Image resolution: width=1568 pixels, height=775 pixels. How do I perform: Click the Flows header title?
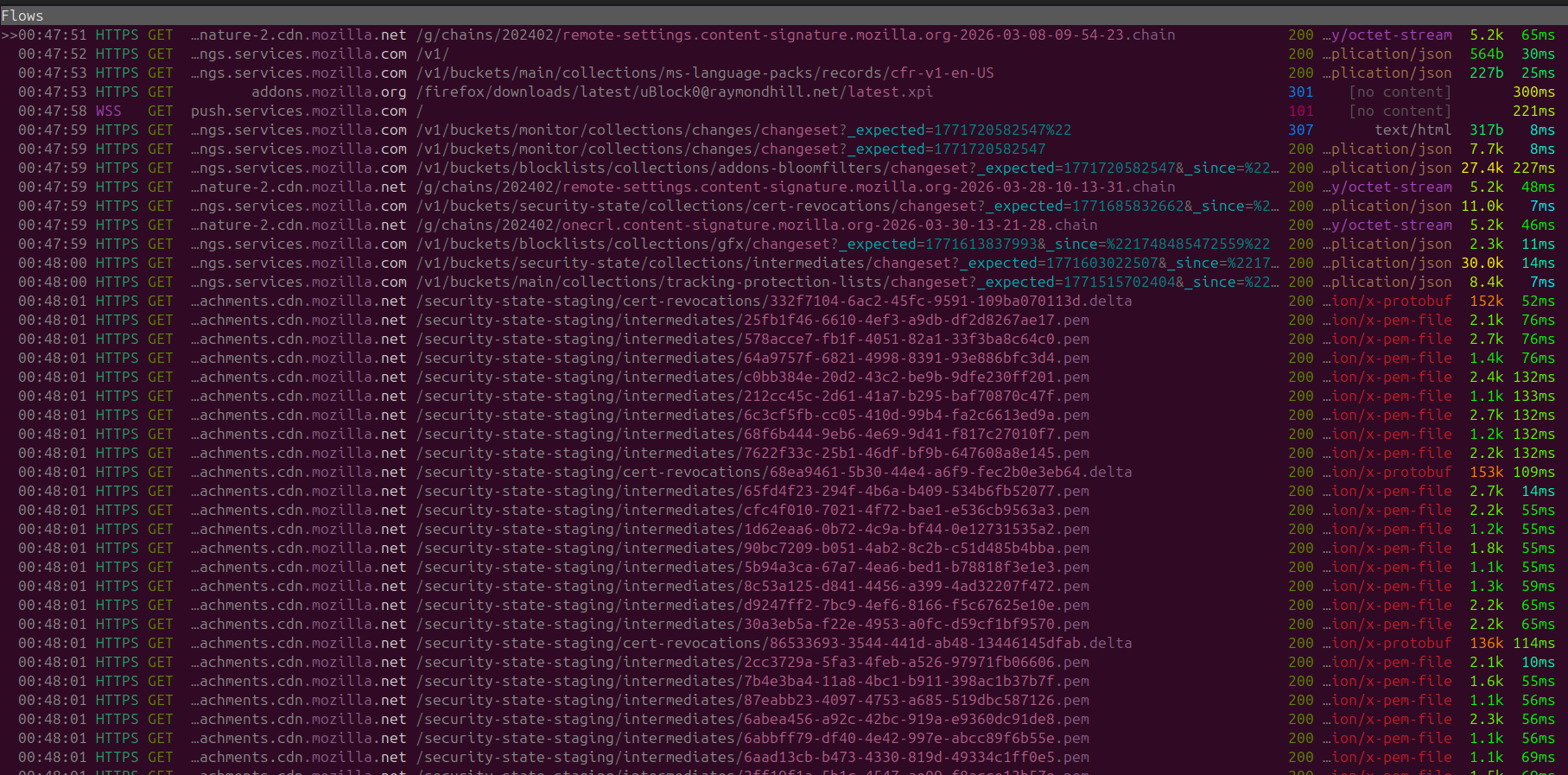(x=22, y=16)
